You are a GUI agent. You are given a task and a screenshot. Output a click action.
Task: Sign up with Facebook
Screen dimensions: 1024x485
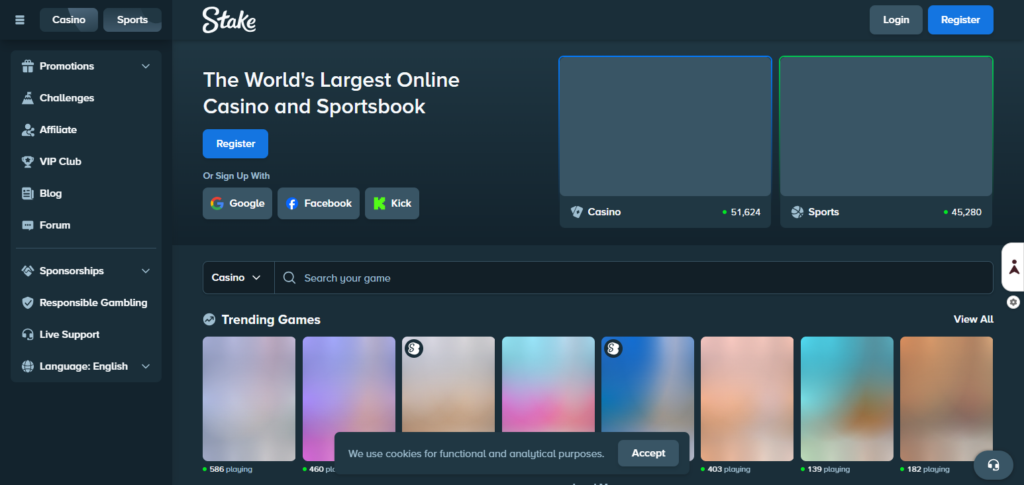coord(319,204)
